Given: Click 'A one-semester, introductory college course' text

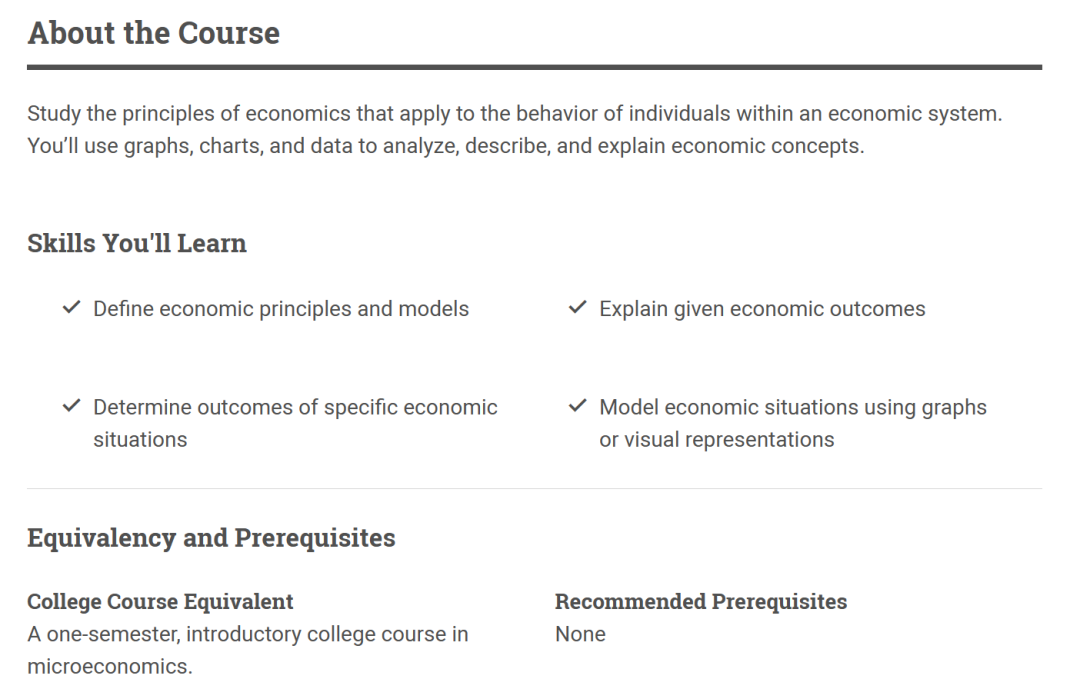Looking at the screenshot, I should point(248,634).
